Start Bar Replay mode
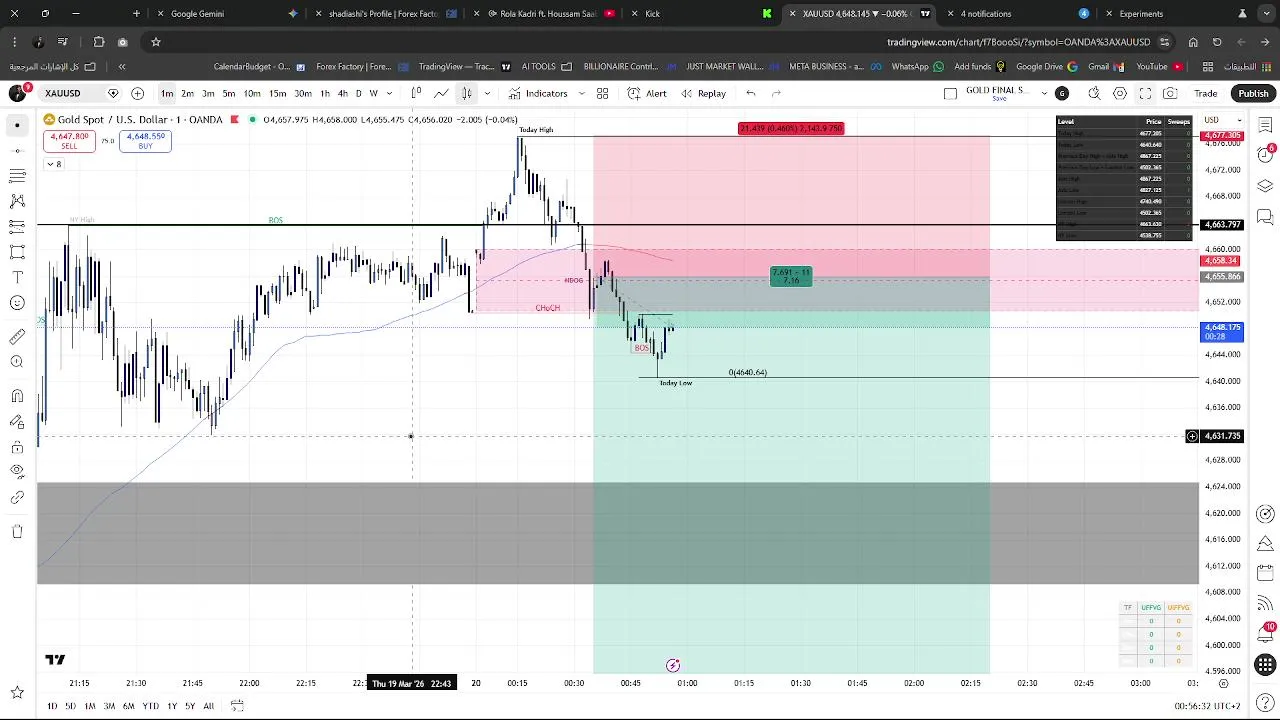The height and width of the screenshot is (720, 1280). (x=703, y=93)
